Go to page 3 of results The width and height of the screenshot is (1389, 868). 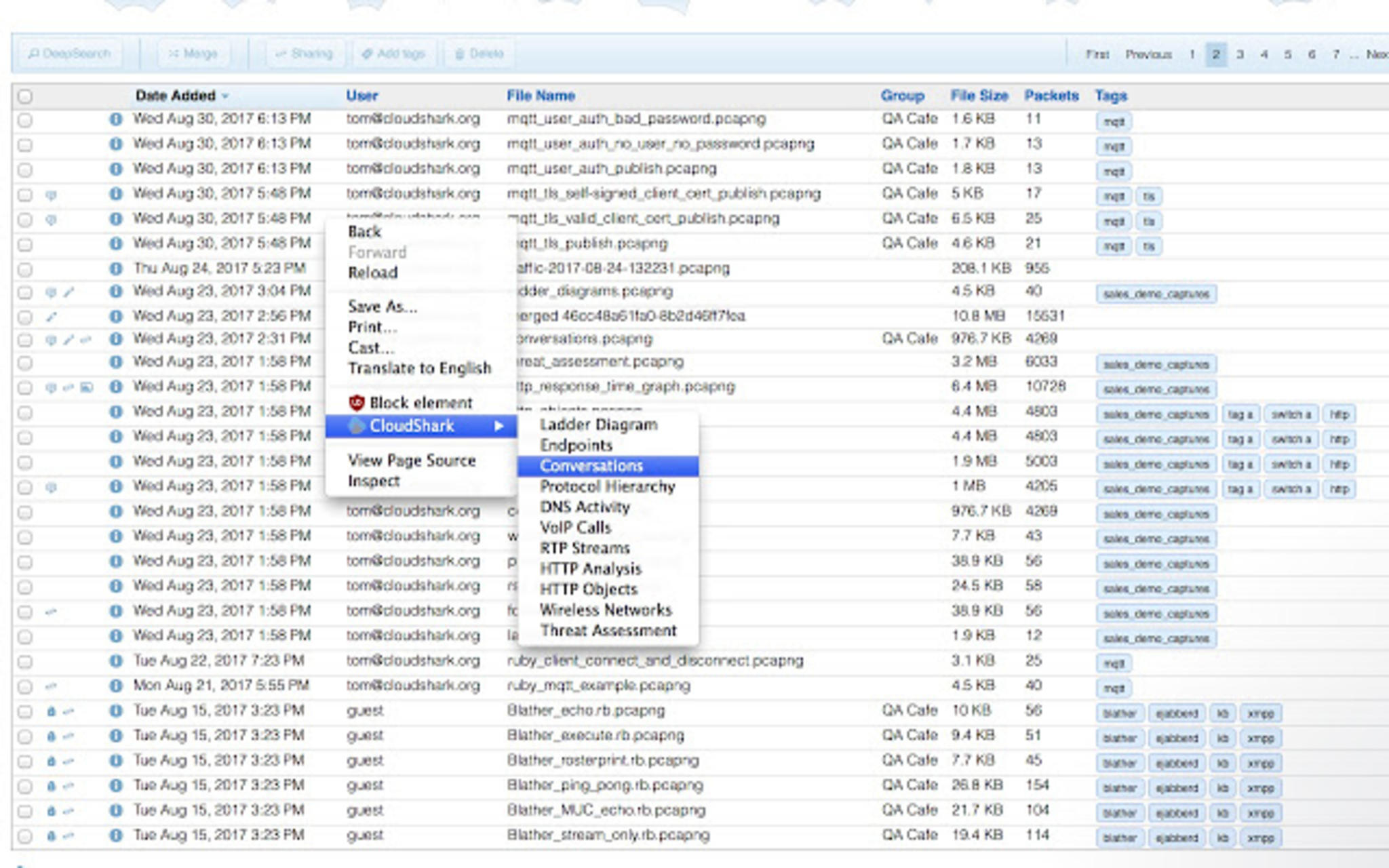point(1240,54)
